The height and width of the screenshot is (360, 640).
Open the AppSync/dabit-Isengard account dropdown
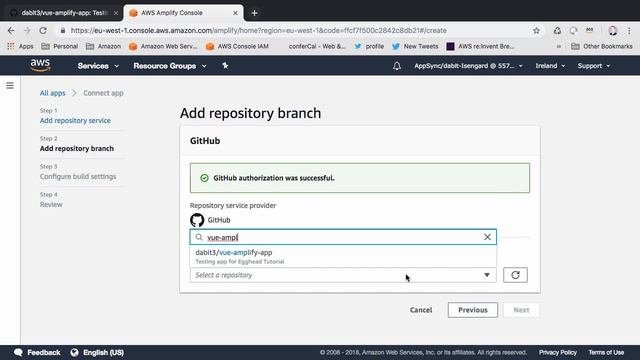click(x=468, y=66)
